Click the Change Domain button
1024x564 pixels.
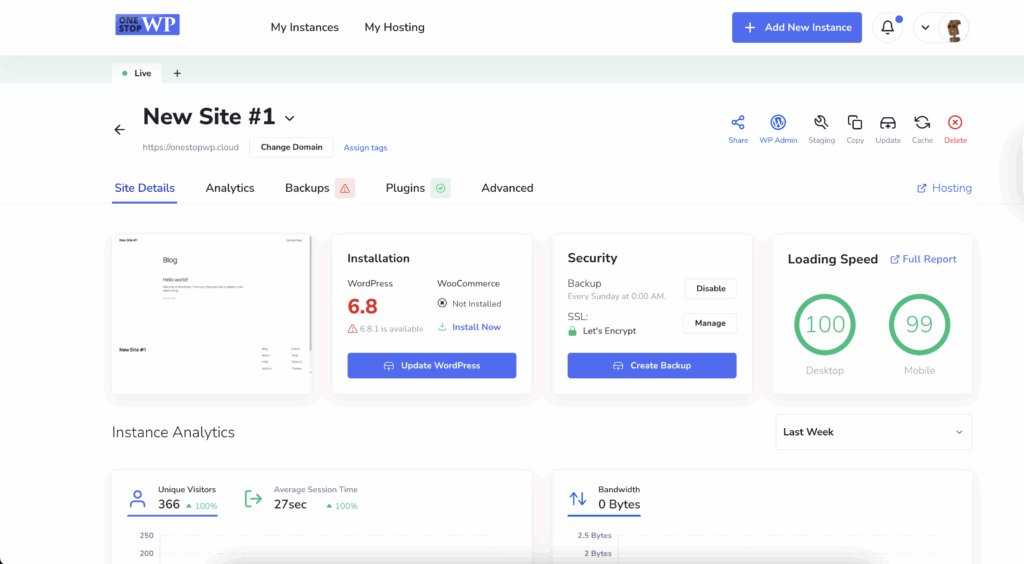291,147
